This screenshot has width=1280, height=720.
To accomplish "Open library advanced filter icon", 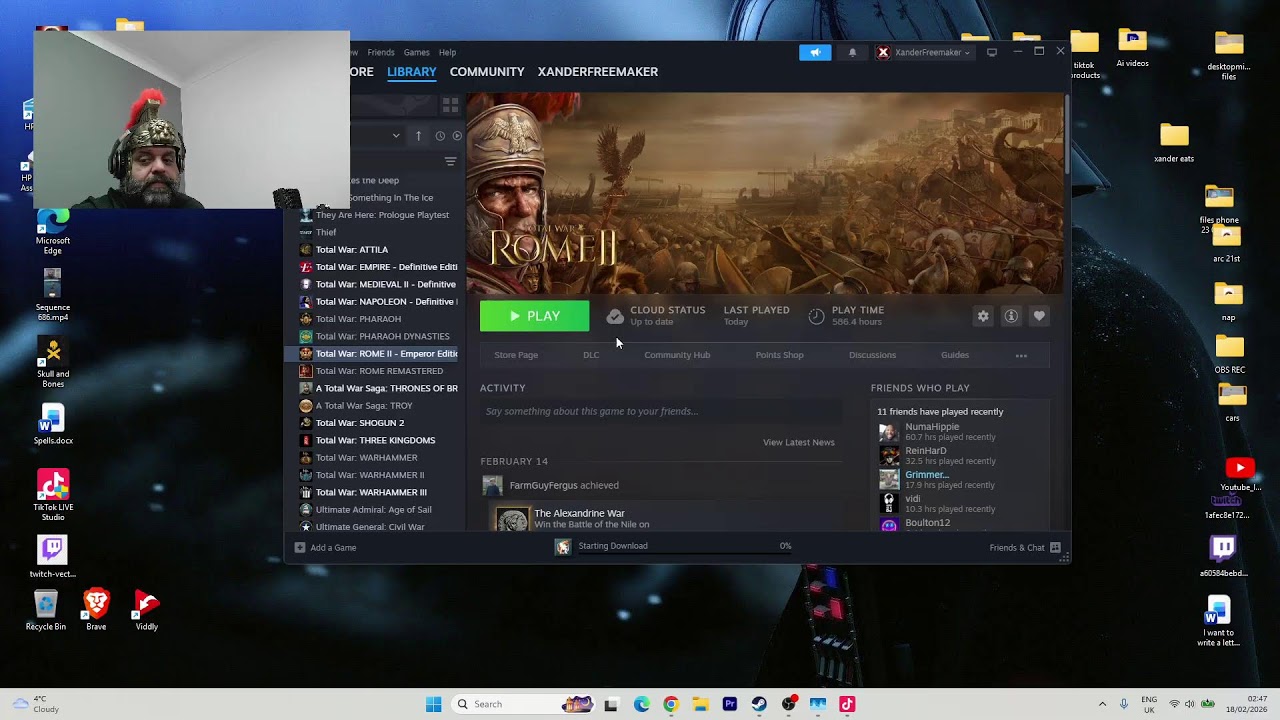I will [450, 161].
